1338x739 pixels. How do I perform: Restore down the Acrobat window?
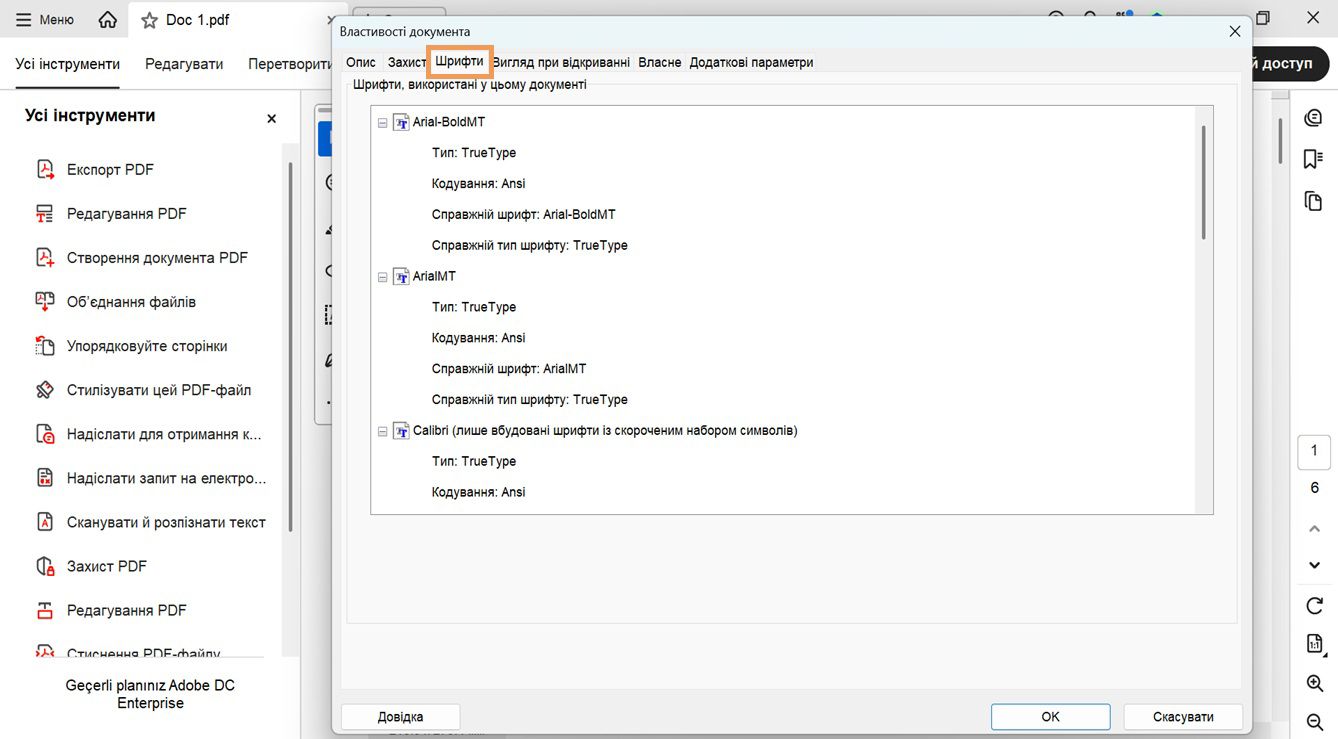(1263, 18)
